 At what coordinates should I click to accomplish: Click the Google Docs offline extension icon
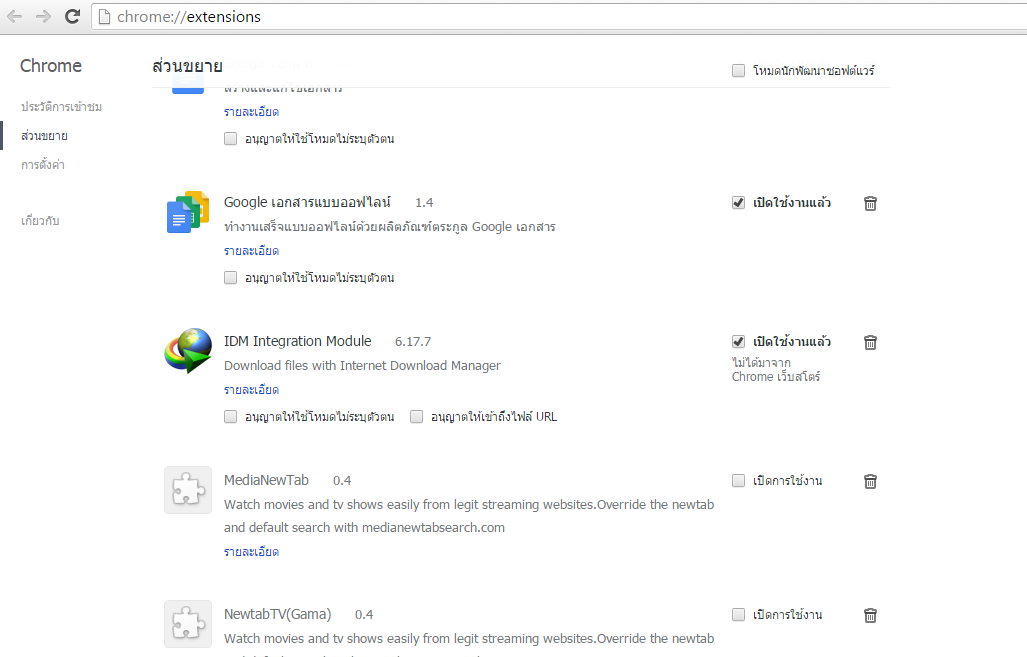point(188,212)
